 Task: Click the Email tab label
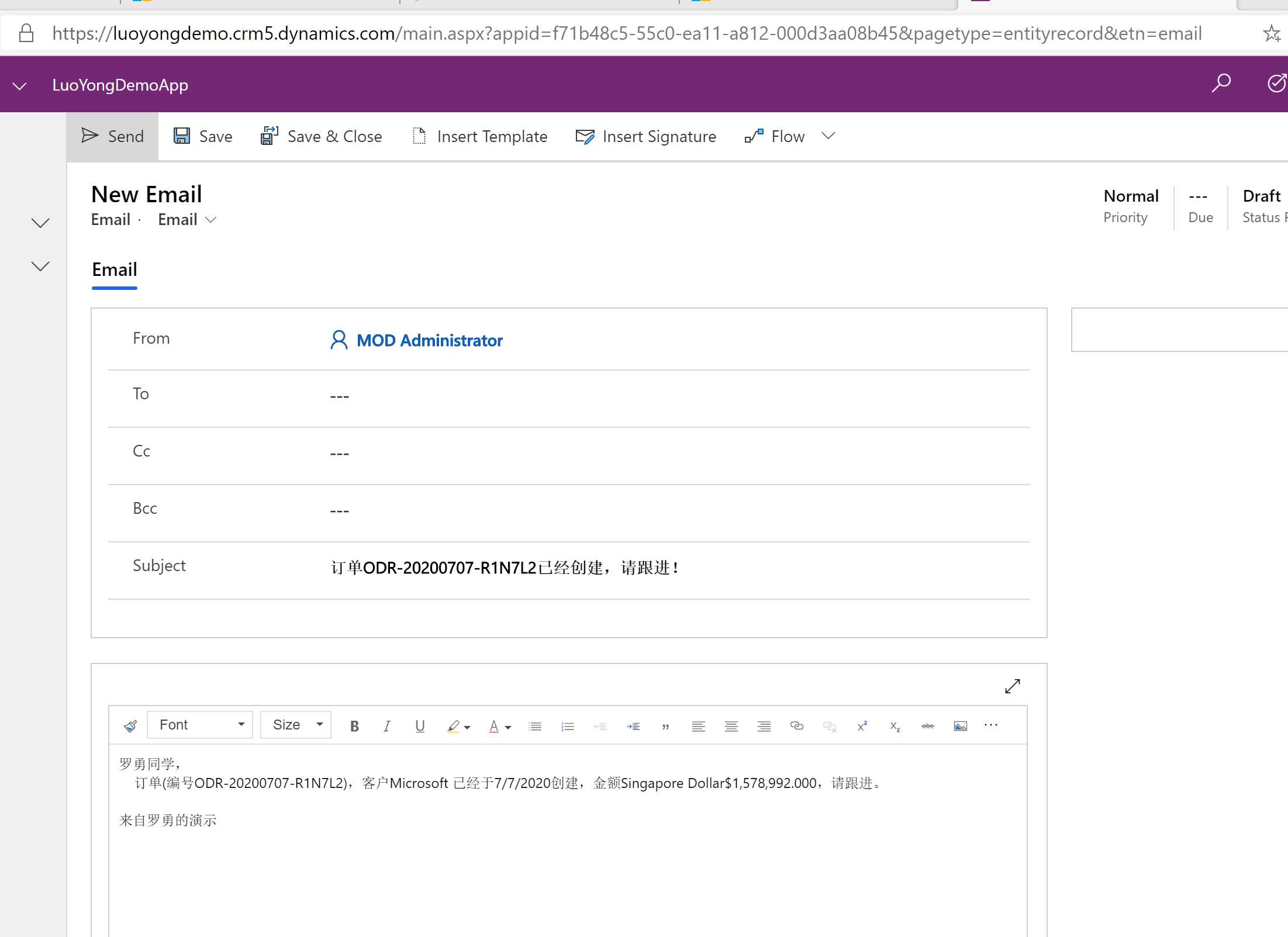[114, 269]
